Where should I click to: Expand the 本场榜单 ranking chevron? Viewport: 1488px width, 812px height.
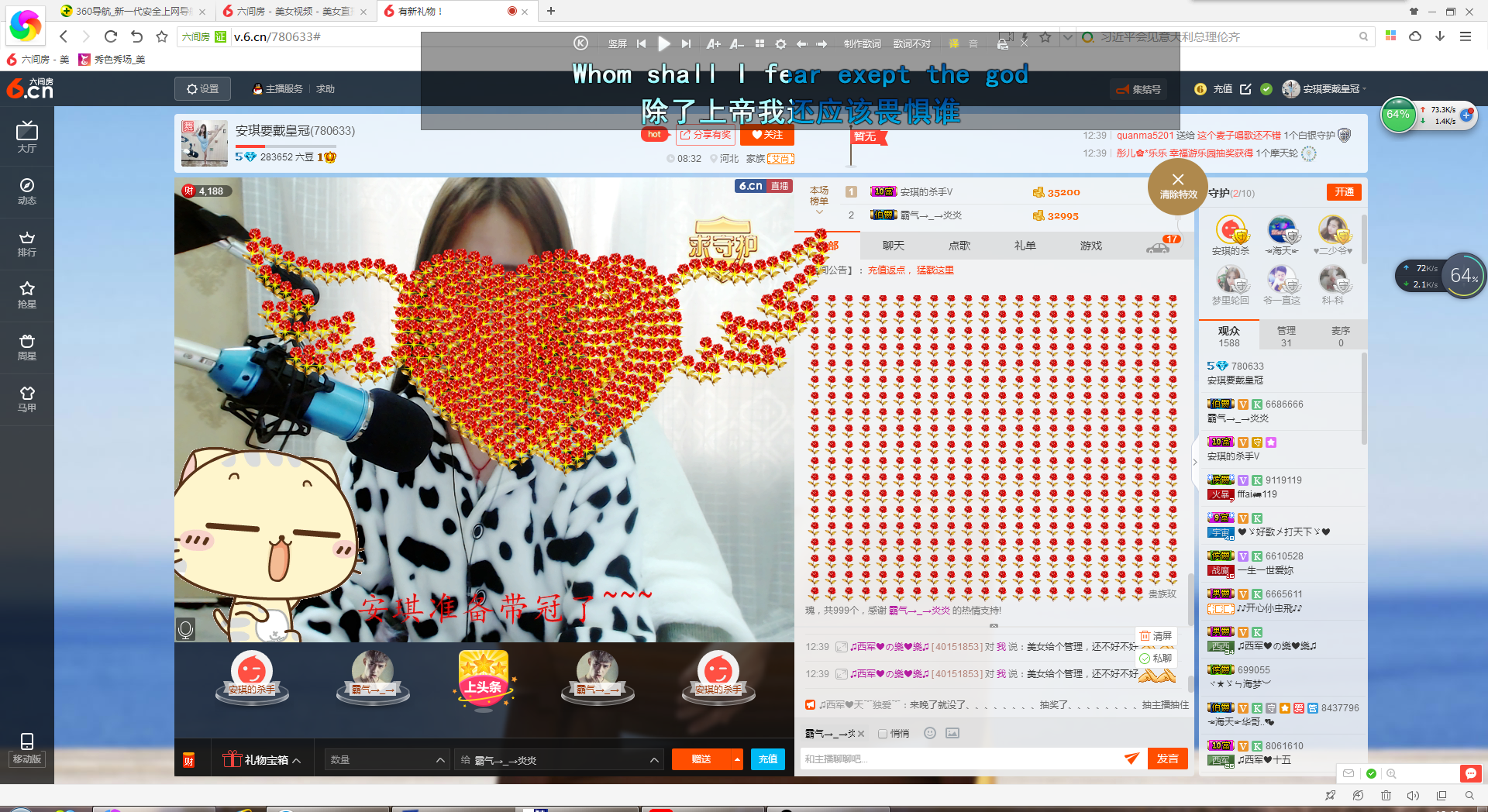point(819,212)
